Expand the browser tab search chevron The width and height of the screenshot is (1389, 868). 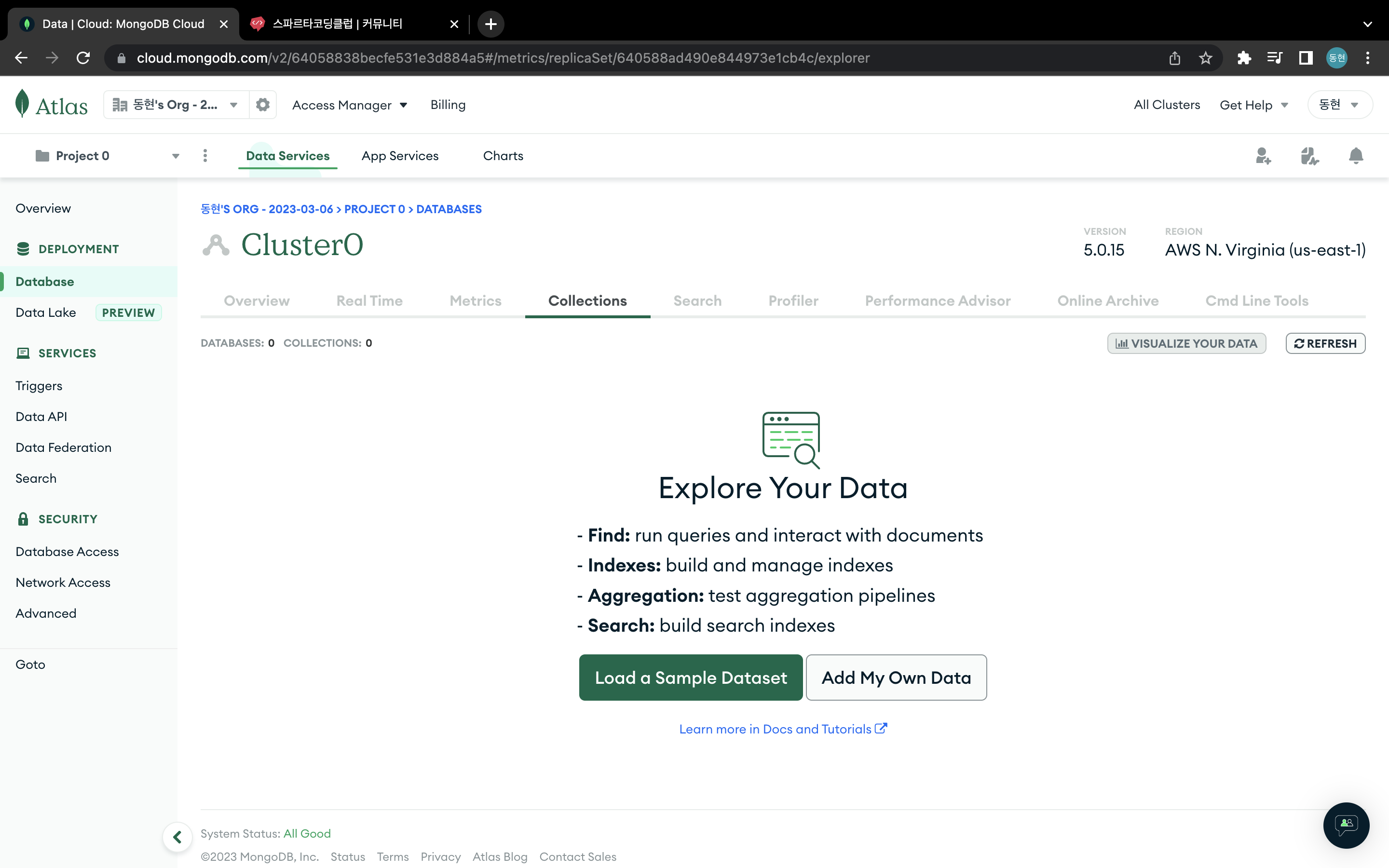1368,24
